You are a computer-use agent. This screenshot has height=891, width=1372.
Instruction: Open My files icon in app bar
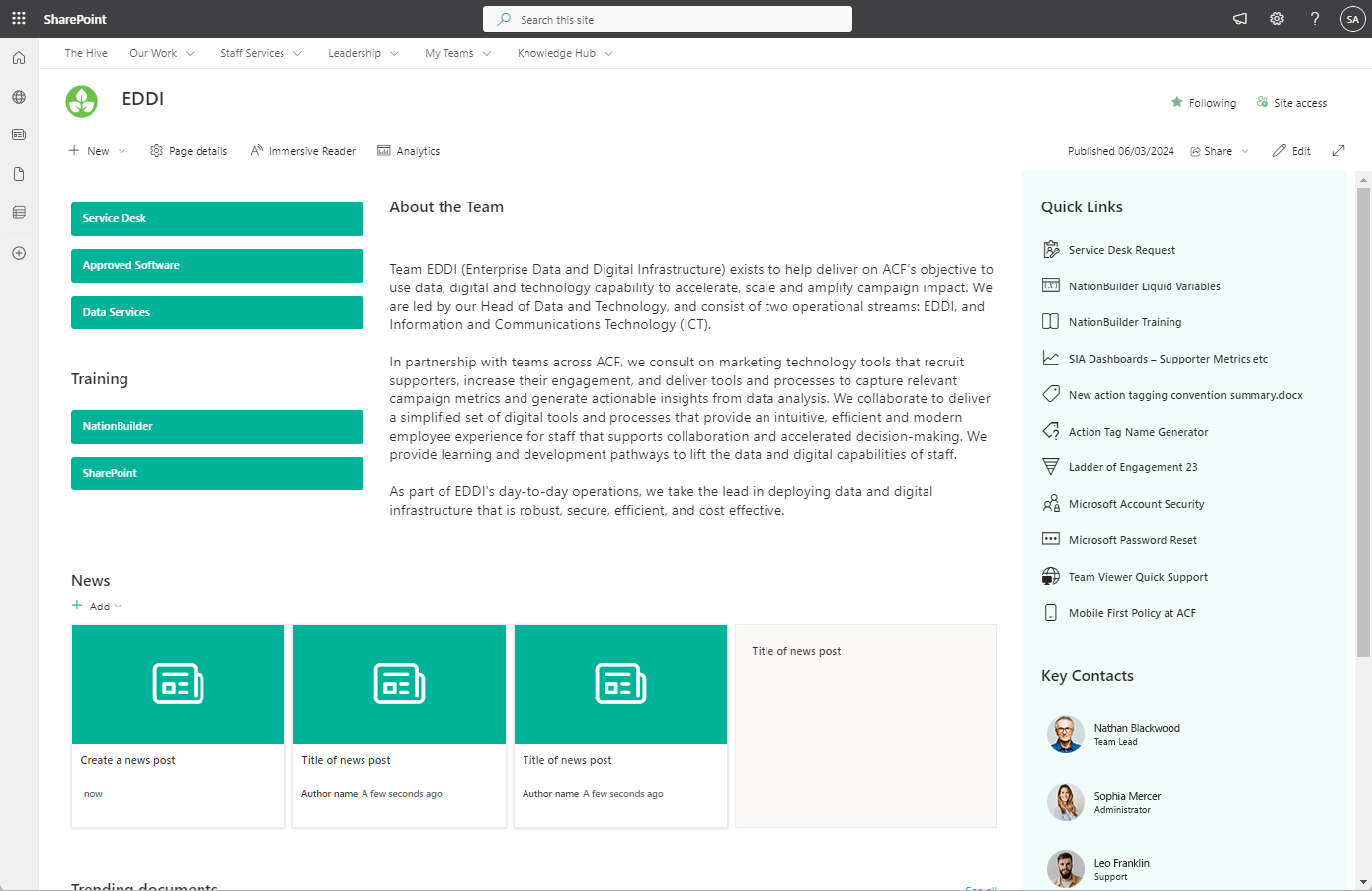(19, 174)
